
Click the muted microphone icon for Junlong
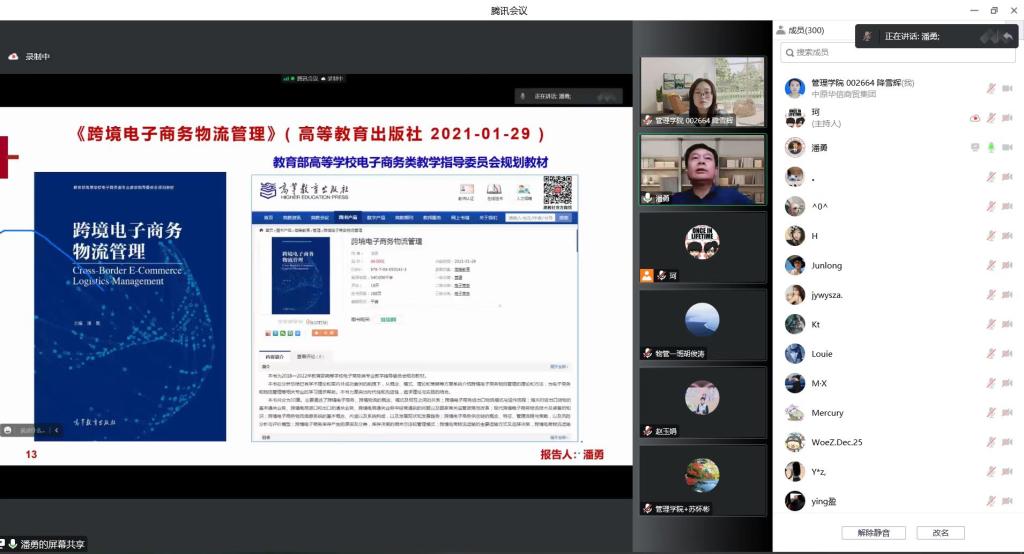991,265
